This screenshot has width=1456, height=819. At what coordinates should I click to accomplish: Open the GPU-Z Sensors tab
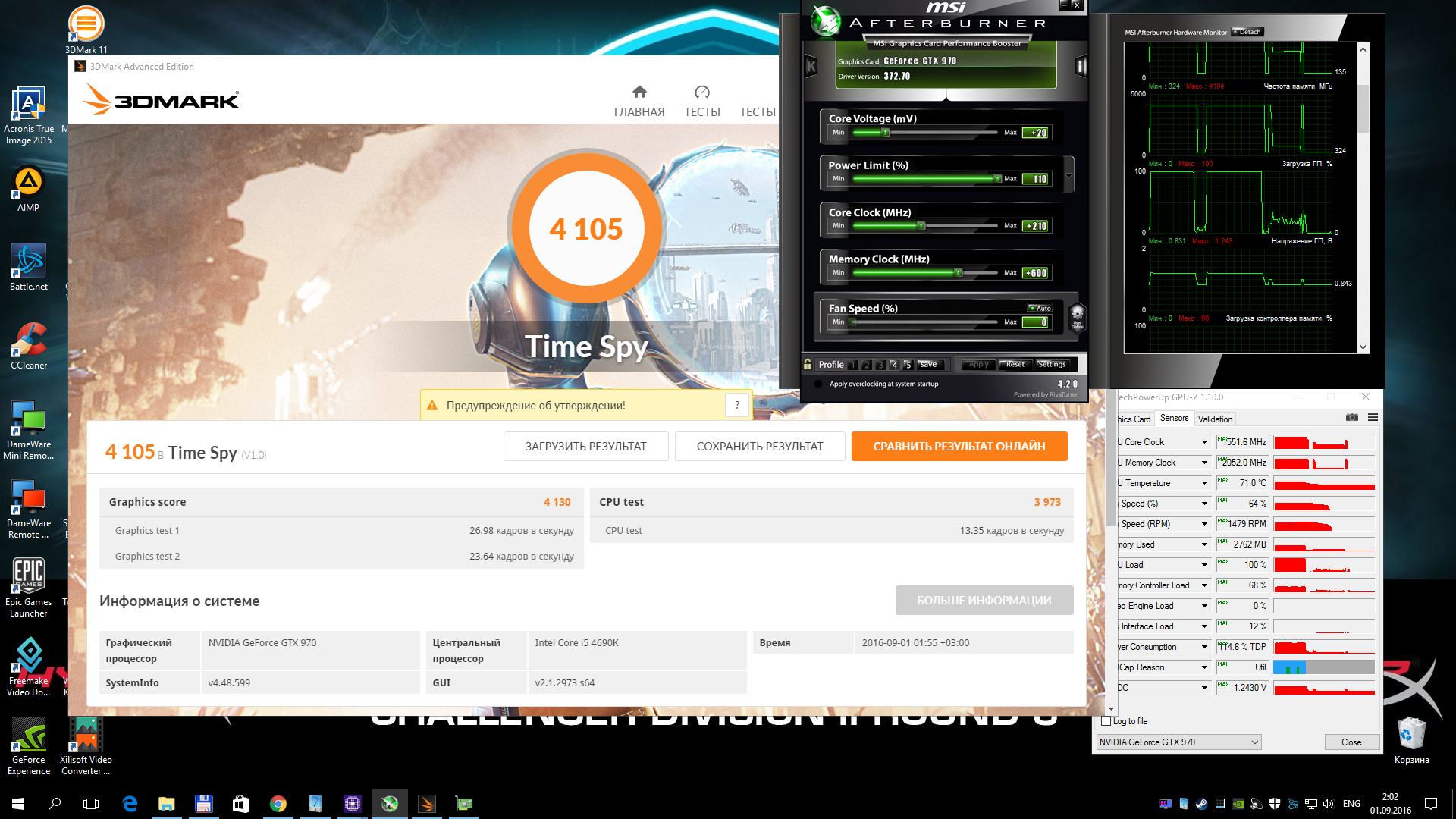1174,418
